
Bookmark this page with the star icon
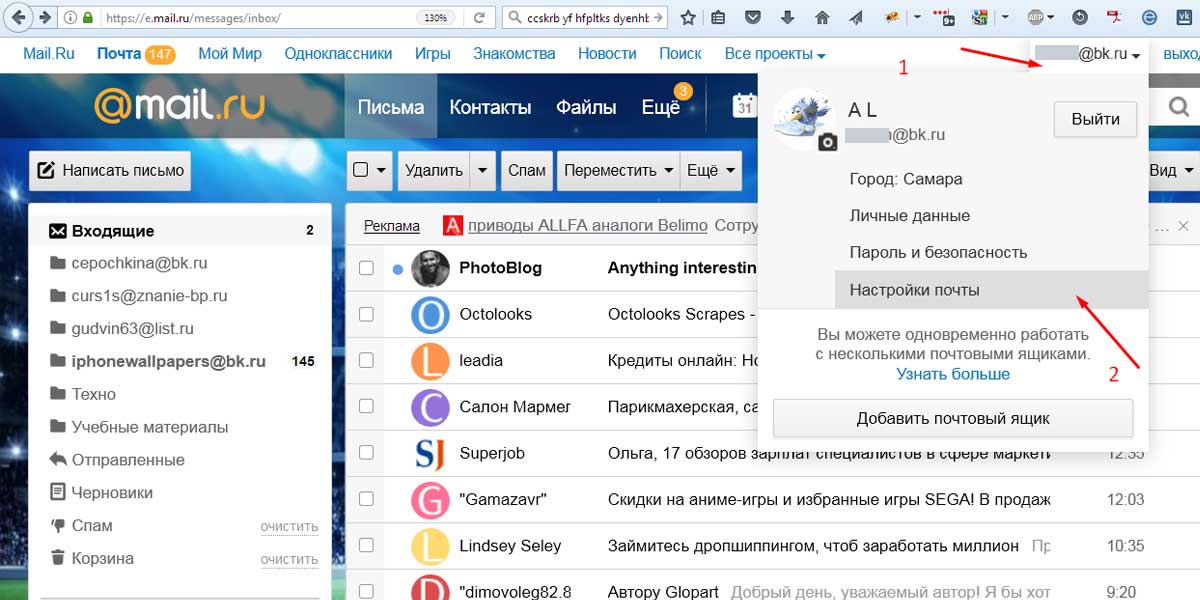[688, 17]
